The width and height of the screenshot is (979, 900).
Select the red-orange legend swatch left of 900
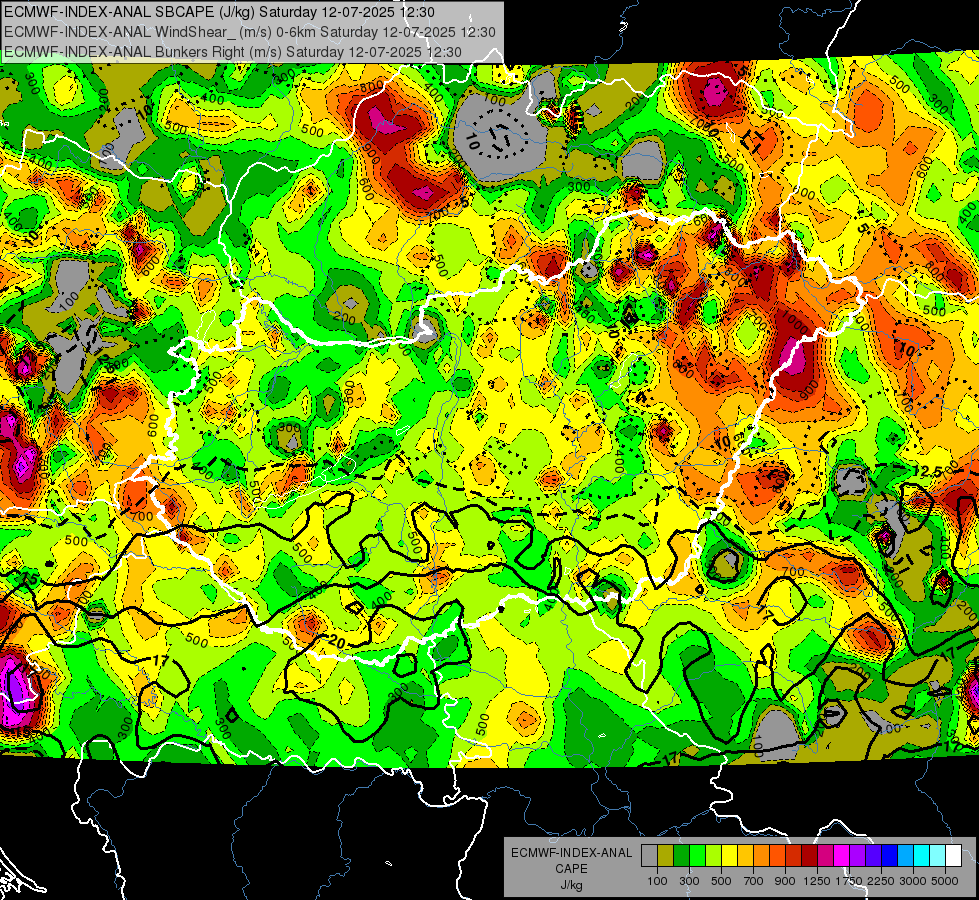[x=777, y=856]
